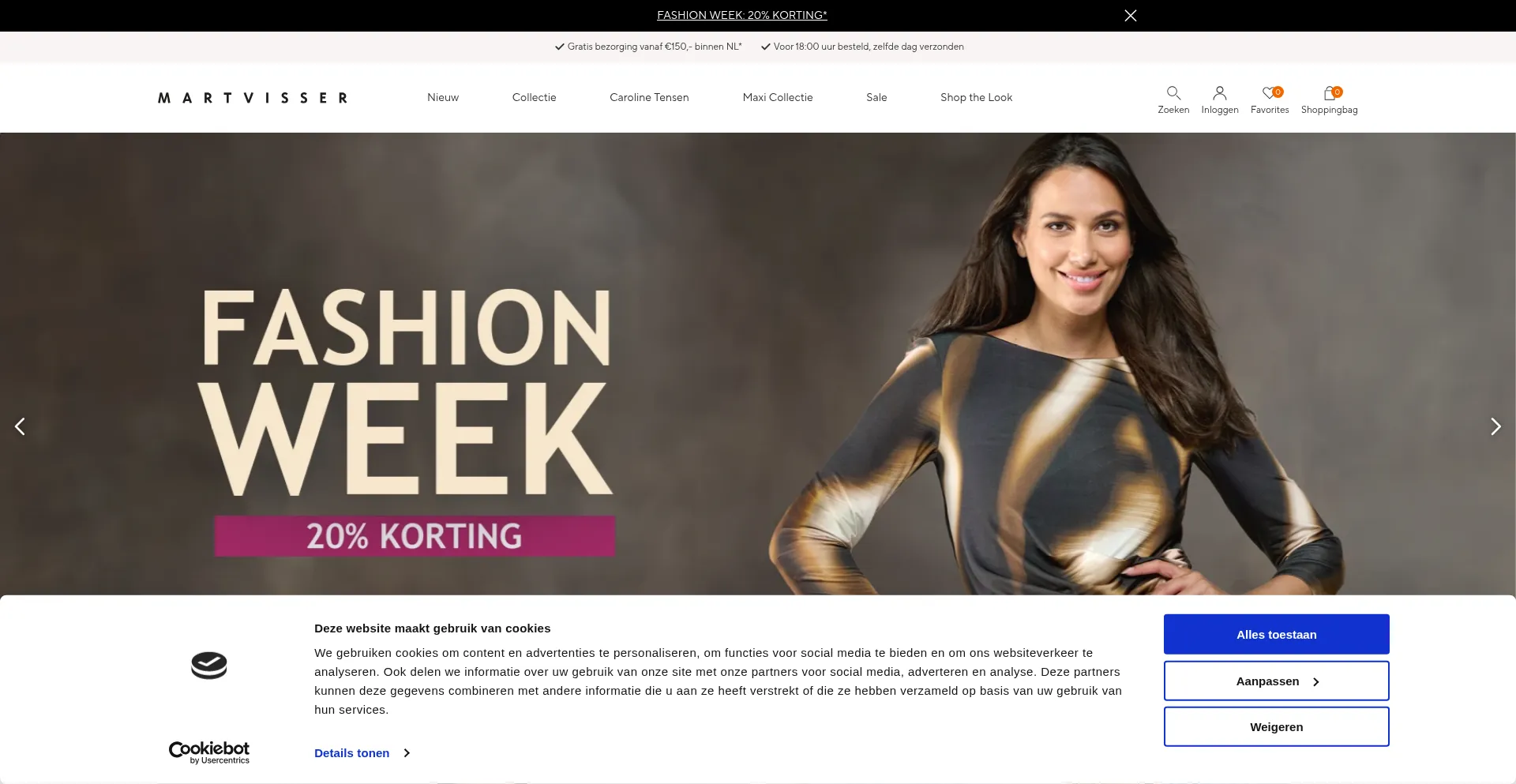Open the Aanpassen cookie settings
The image size is (1516, 784).
[x=1277, y=681]
